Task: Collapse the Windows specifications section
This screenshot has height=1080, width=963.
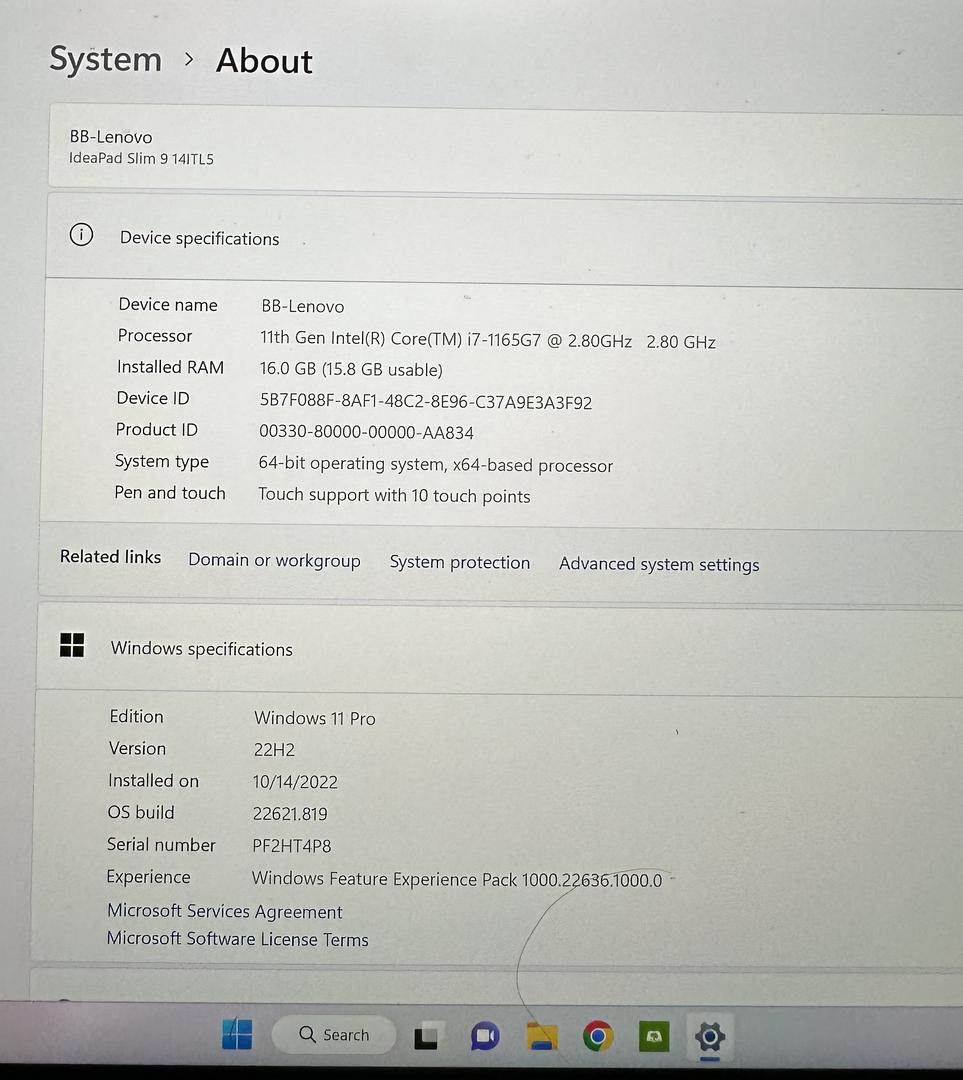Action: [499, 648]
